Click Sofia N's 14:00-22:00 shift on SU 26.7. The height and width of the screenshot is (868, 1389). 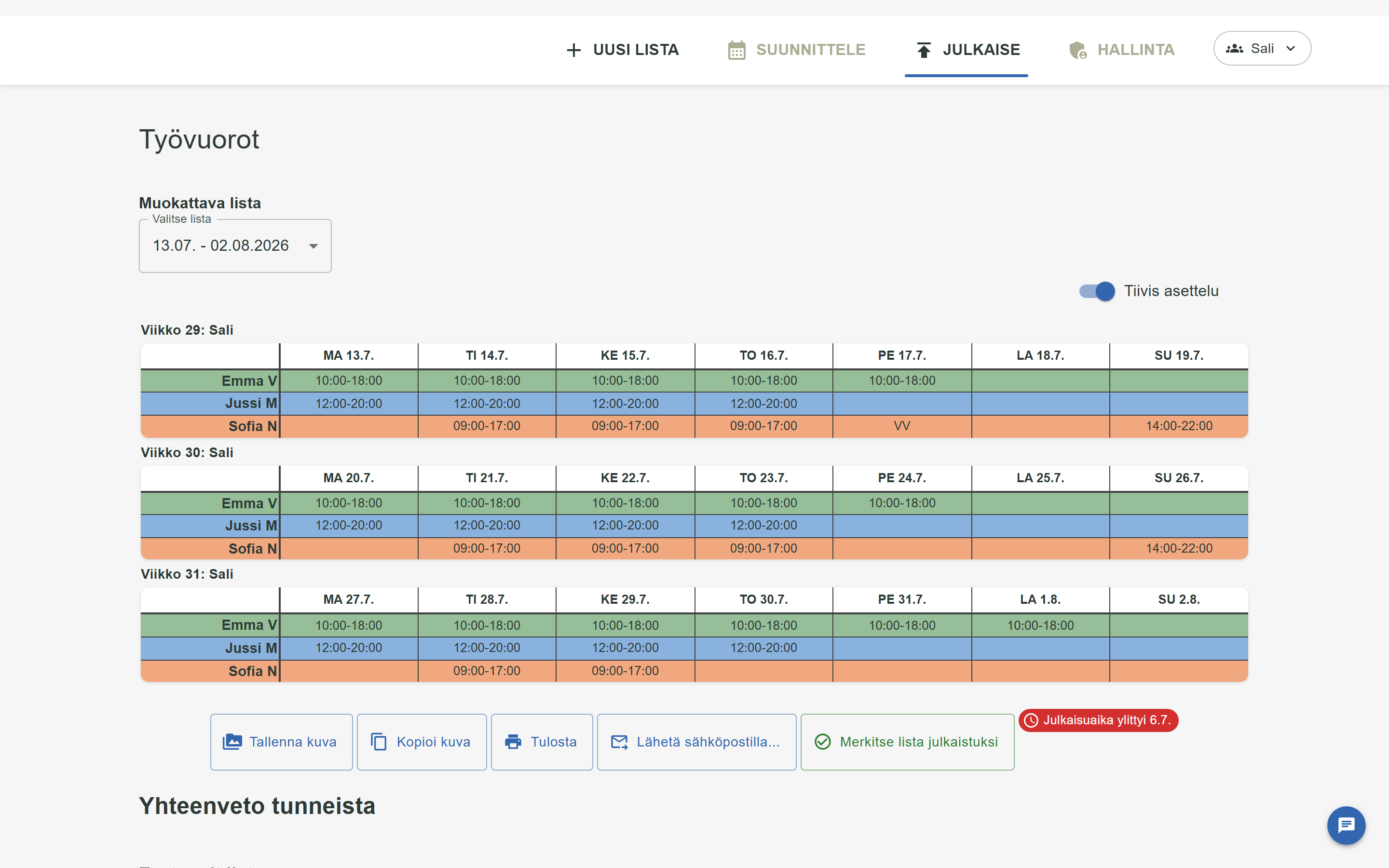1179,548
